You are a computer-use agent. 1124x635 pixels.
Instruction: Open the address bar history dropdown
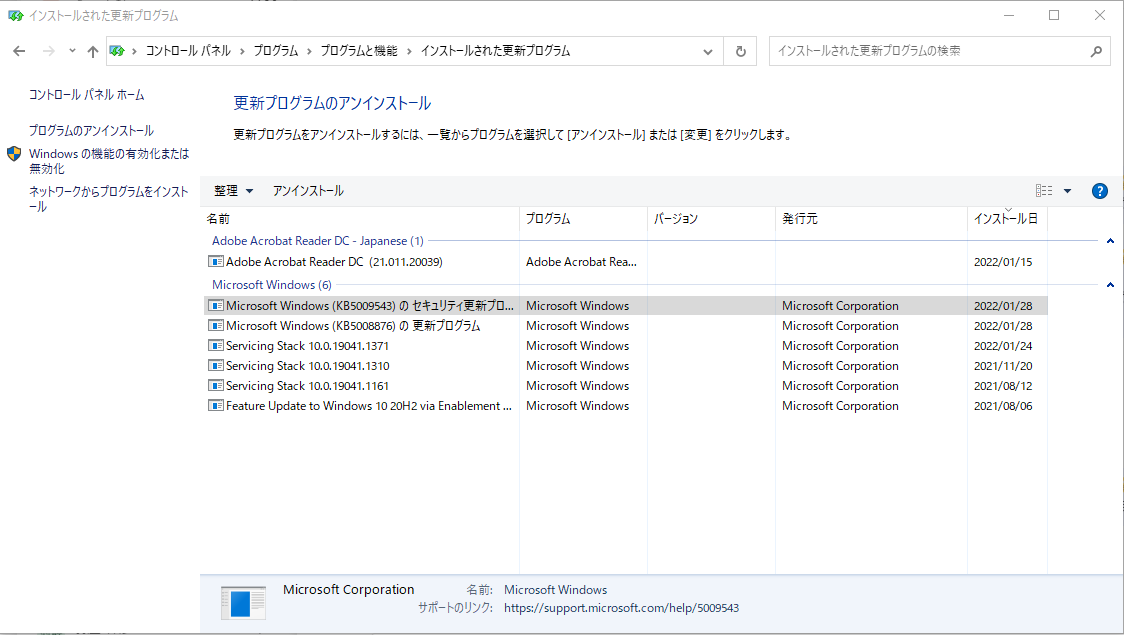click(x=708, y=52)
